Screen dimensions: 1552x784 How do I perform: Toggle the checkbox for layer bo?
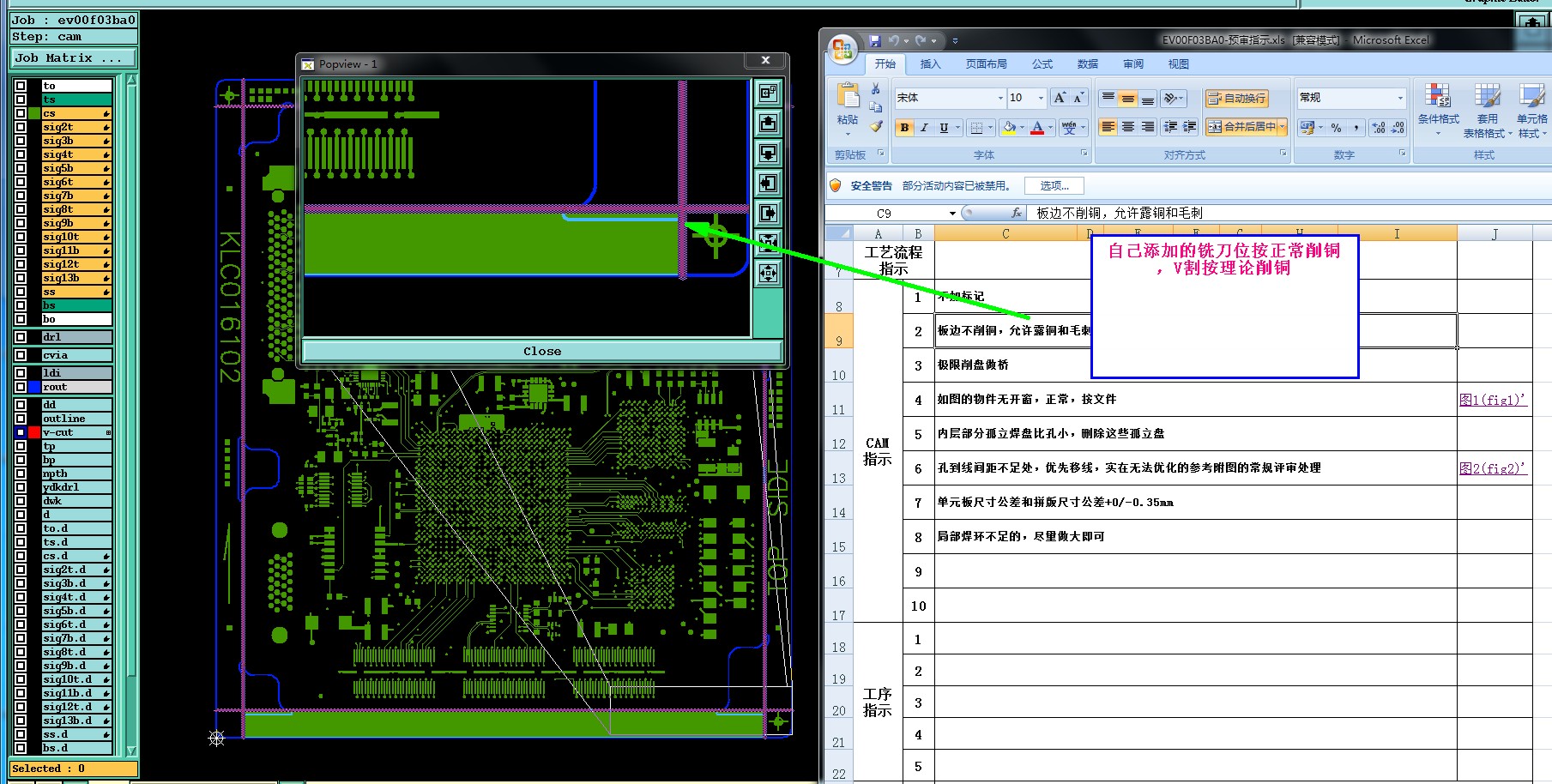tap(21, 319)
